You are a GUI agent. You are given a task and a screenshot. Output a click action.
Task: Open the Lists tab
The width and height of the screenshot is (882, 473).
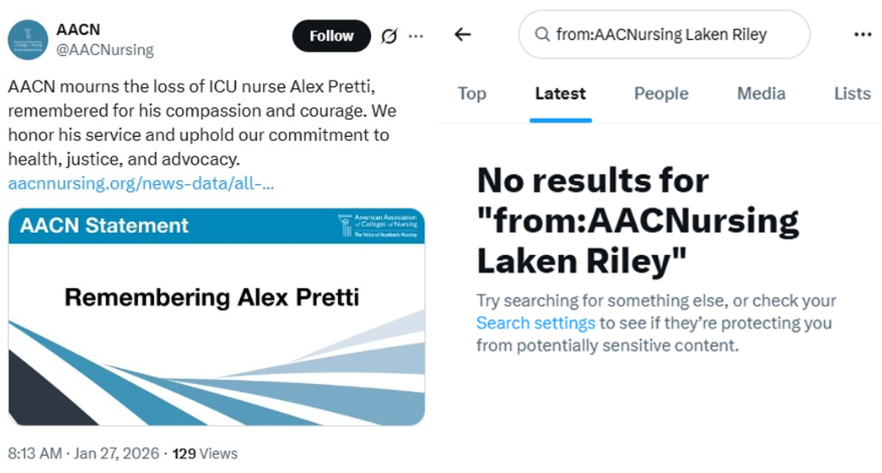pos(852,94)
